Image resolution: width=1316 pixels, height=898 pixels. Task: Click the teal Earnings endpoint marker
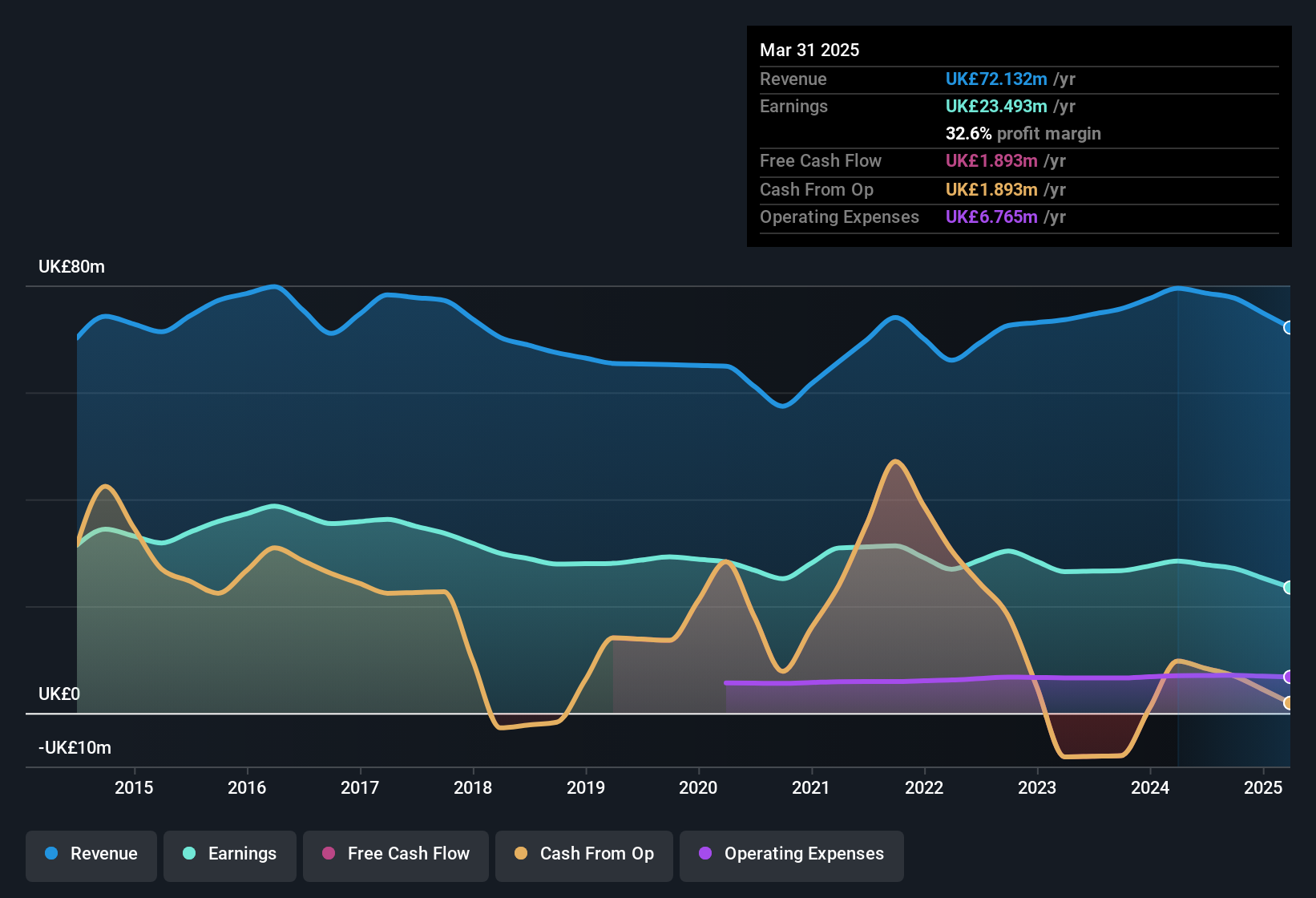[x=1288, y=588]
